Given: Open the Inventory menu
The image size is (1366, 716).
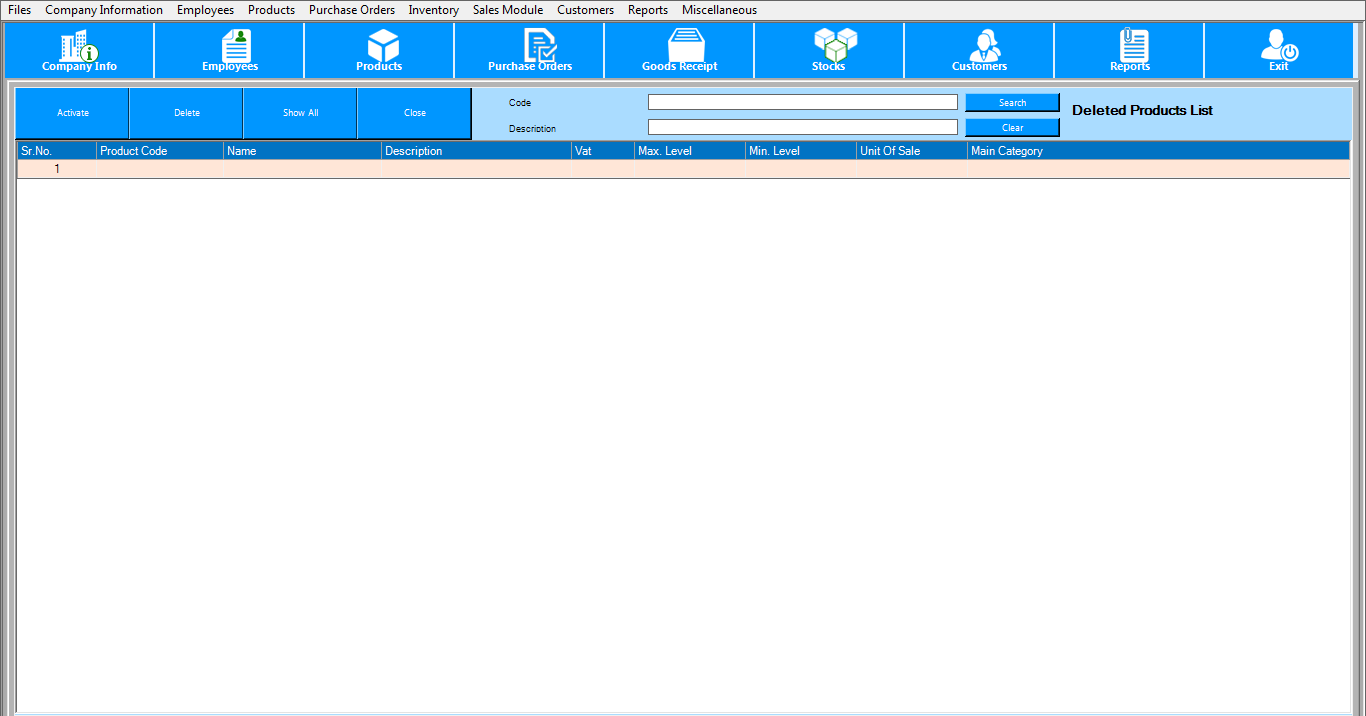Looking at the screenshot, I should click(433, 10).
